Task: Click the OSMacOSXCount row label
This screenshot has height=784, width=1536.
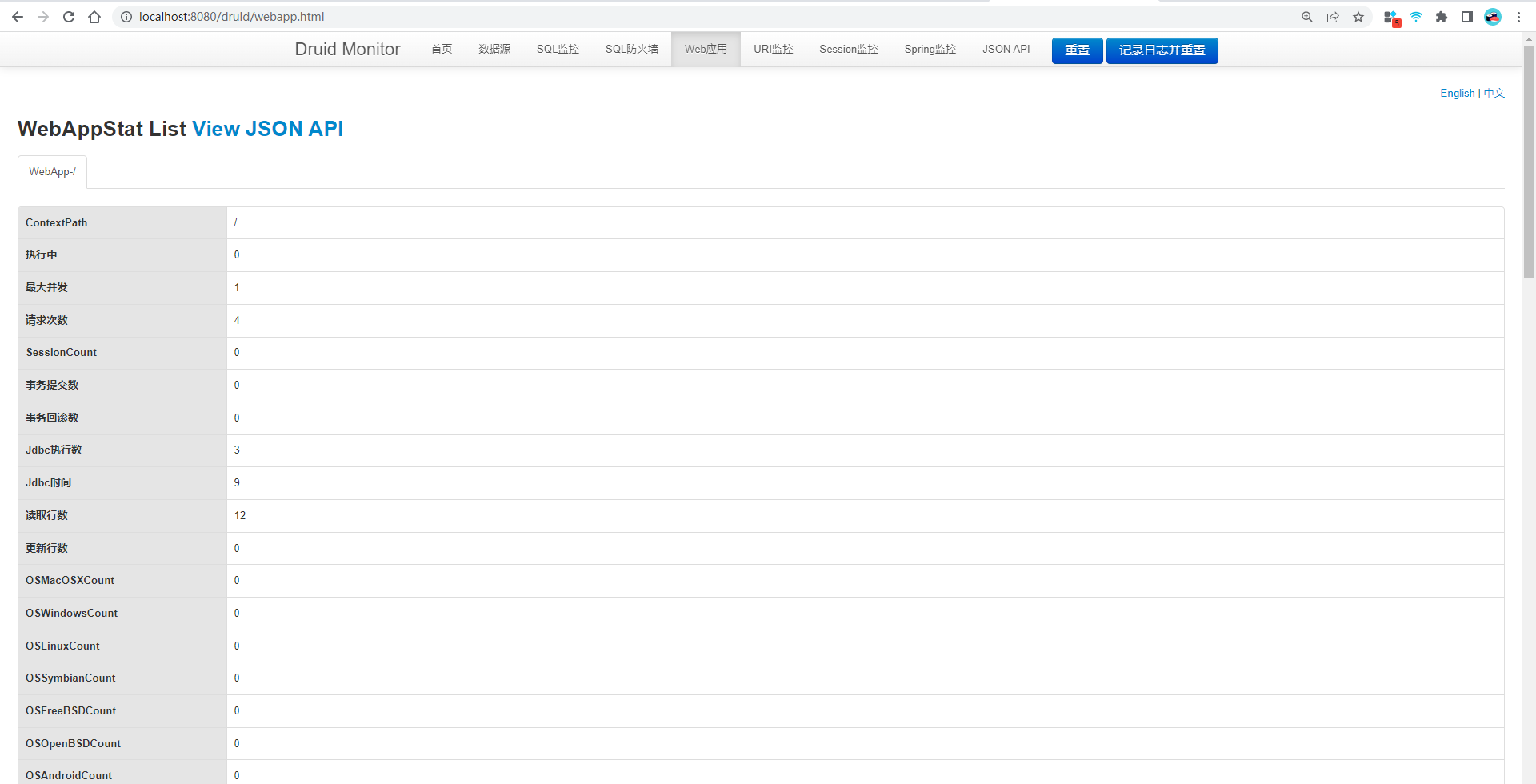Action: 70,580
